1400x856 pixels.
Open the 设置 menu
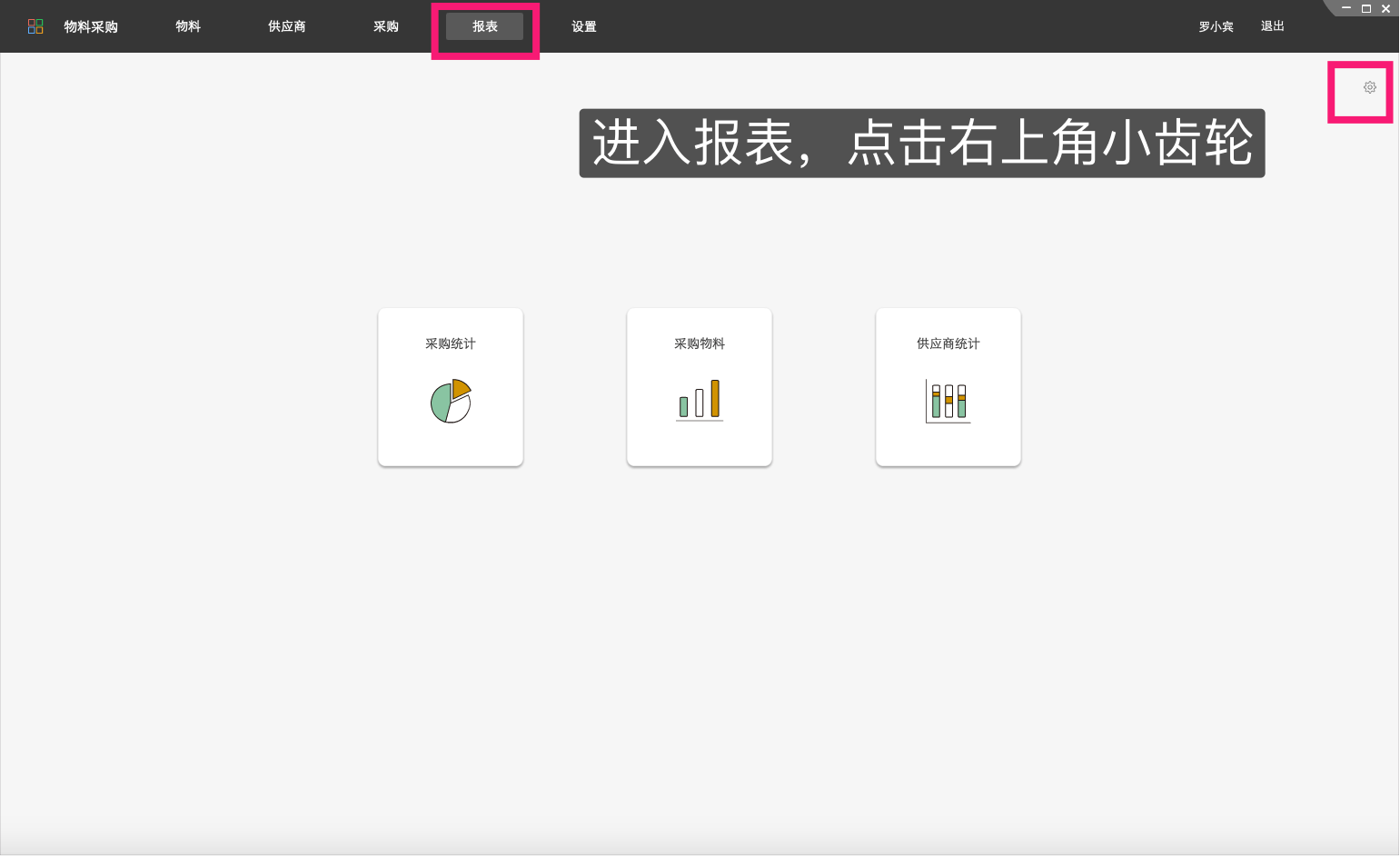point(582,26)
